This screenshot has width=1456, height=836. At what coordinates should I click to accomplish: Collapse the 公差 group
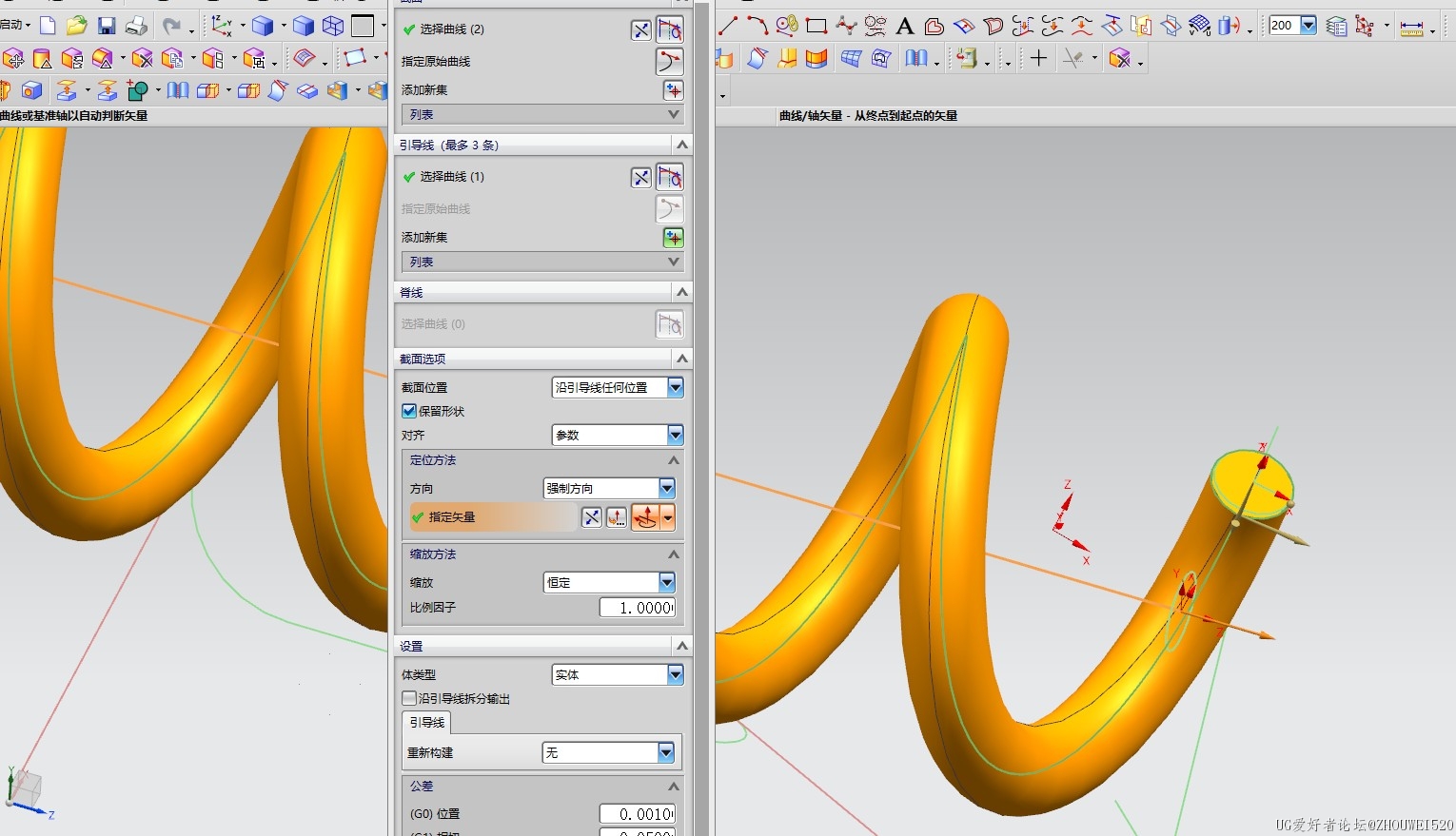(x=674, y=787)
